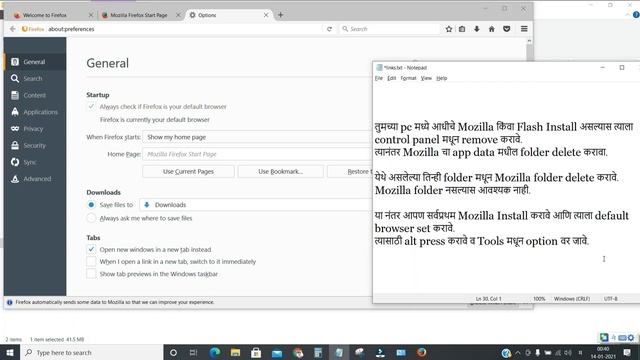Click the 'Windows (CRLF)' Notepad status entry
This screenshot has width=640, height=360.
pos(571,299)
